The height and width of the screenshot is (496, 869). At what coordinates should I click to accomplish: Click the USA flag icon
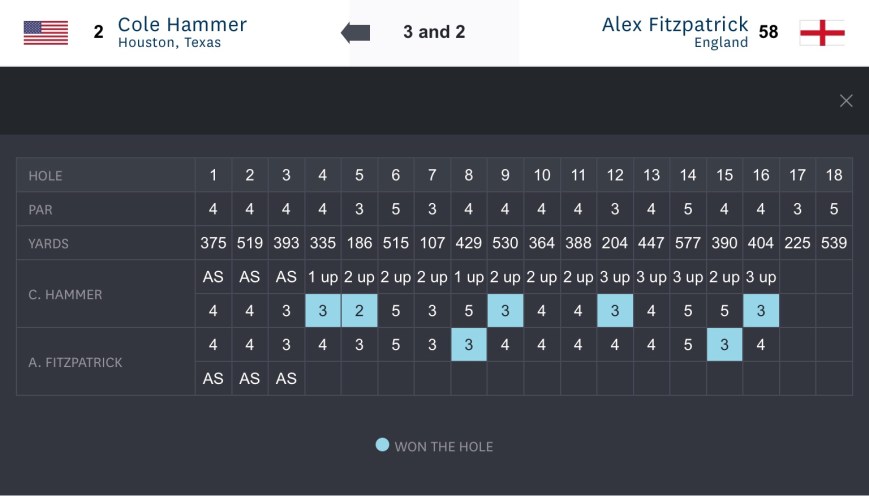46,32
